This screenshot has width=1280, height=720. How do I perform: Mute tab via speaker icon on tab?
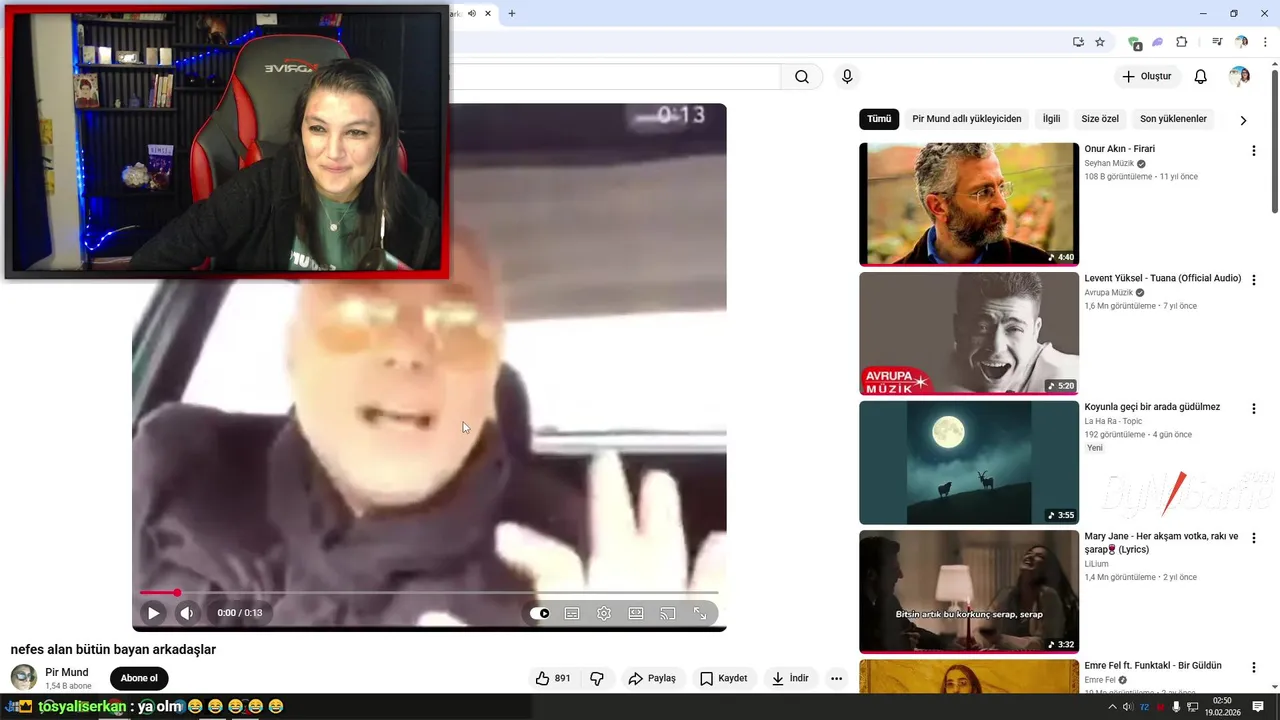pos(471,13)
